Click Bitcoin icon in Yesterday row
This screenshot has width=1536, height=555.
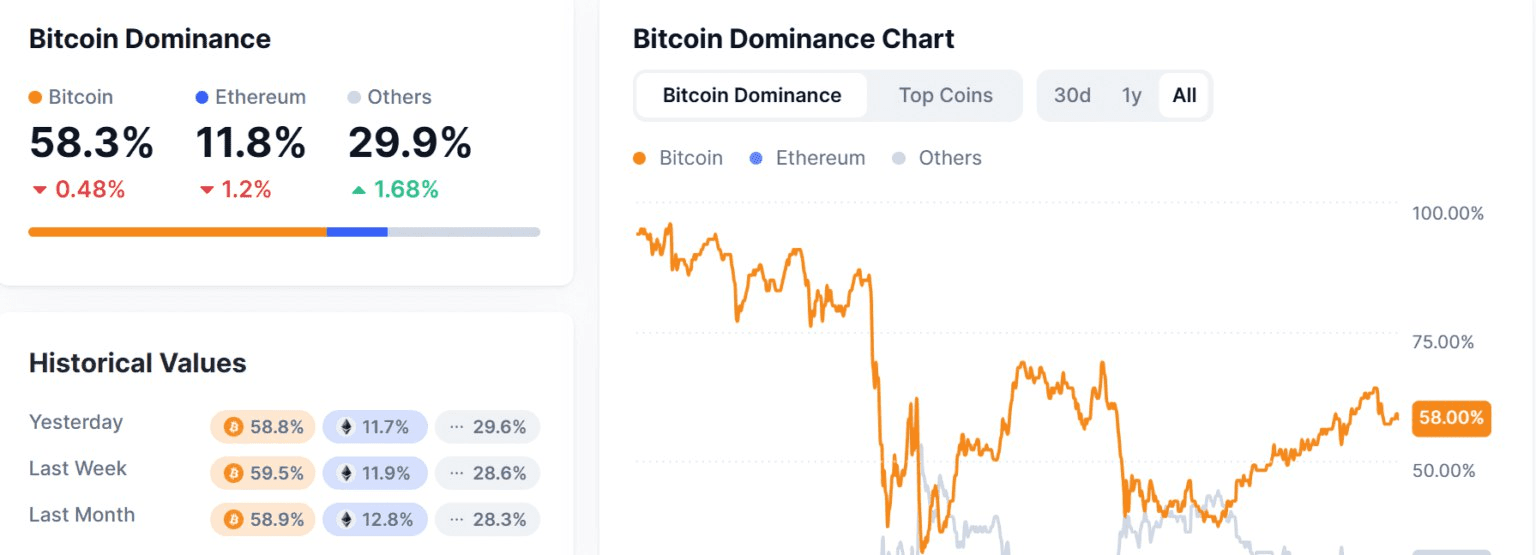point(233,427)
